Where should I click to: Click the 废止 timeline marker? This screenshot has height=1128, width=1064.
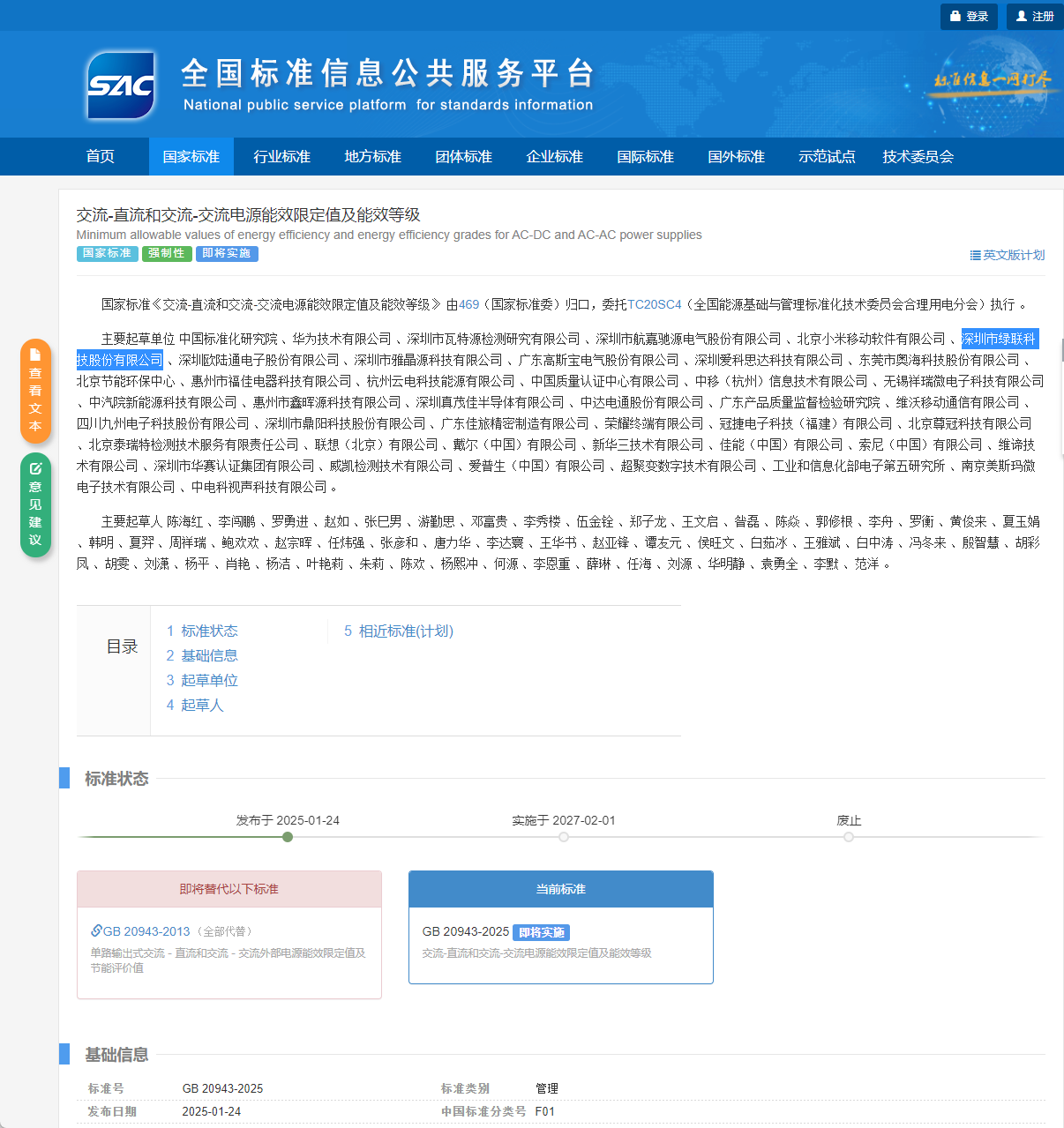[849, 837]
